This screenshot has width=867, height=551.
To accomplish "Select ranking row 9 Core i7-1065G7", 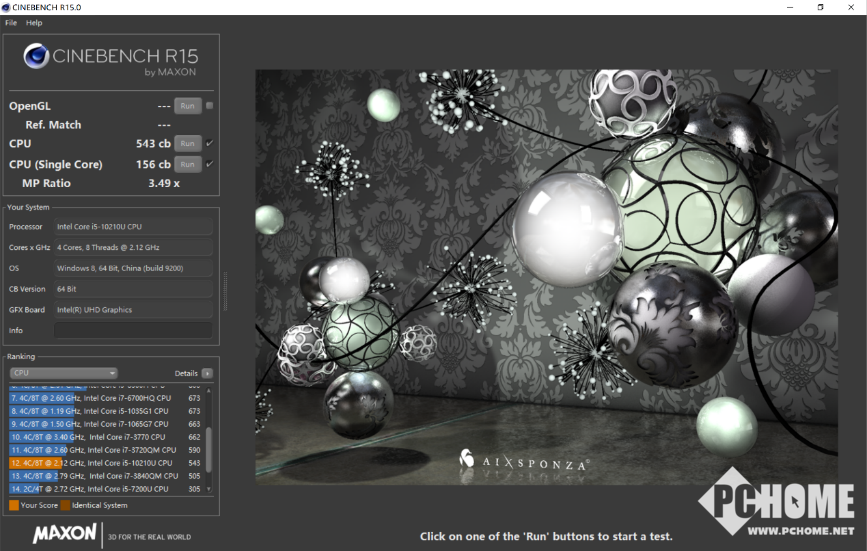I will click(x=106, y=424).
